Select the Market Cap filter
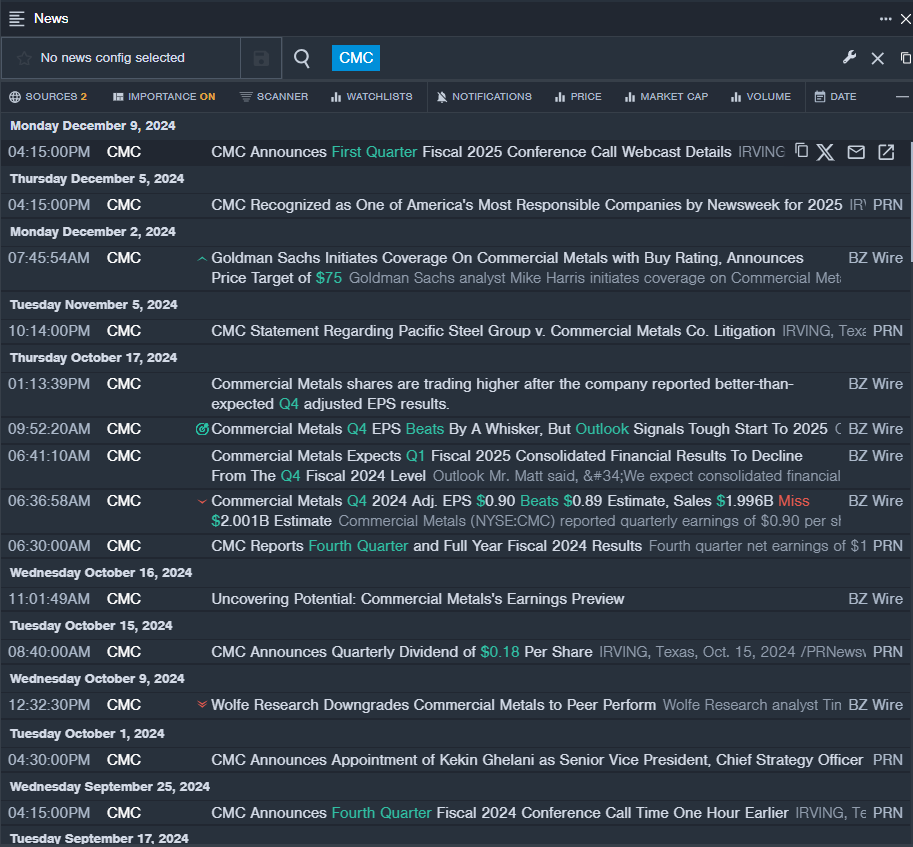Viewport: 913px width, 847px height. [x=666, y=97]
